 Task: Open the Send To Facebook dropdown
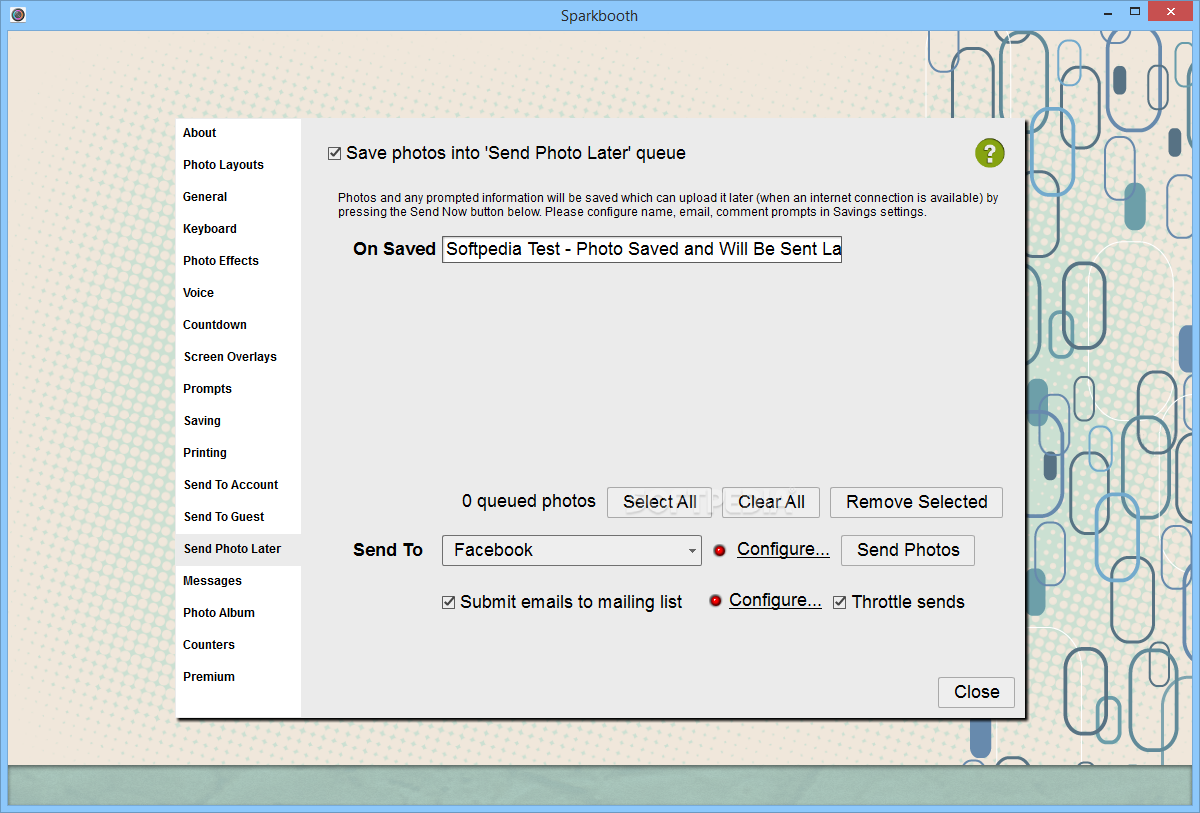(x=572, y=550)
